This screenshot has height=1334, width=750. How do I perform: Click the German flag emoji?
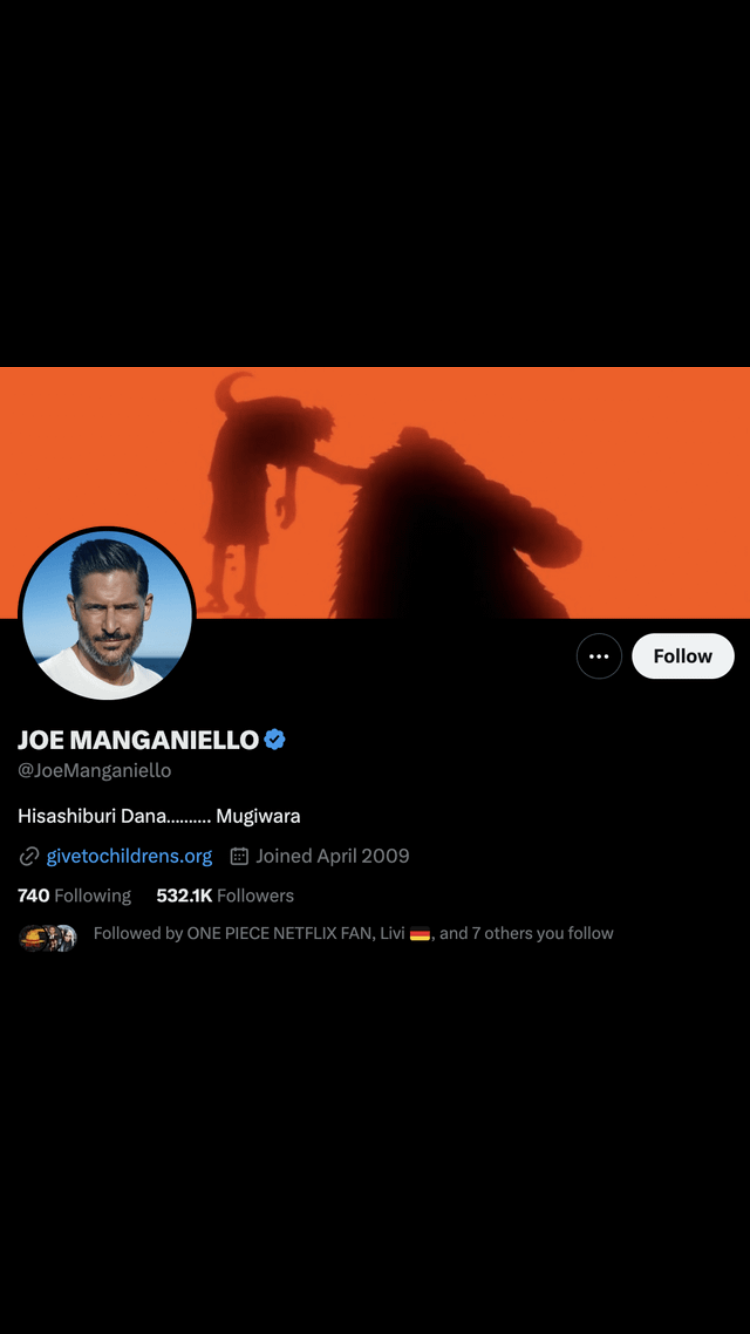(420, 934)
